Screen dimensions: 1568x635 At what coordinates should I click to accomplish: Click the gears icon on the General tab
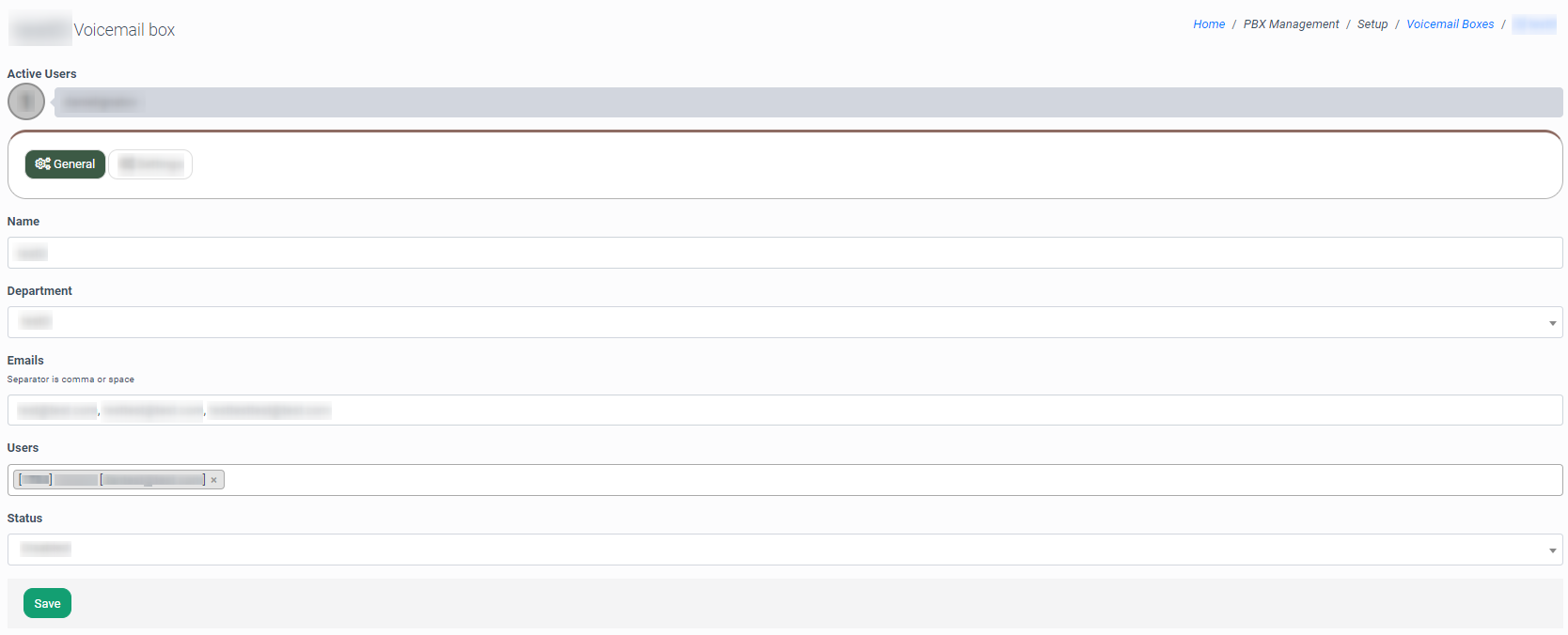pyautogui.click(x=42, y=164)
